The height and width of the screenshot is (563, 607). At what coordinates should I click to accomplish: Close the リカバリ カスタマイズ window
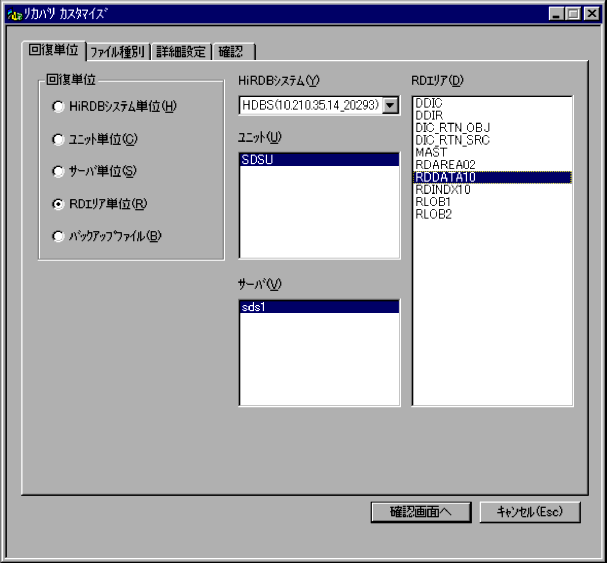tap(592, 14)
